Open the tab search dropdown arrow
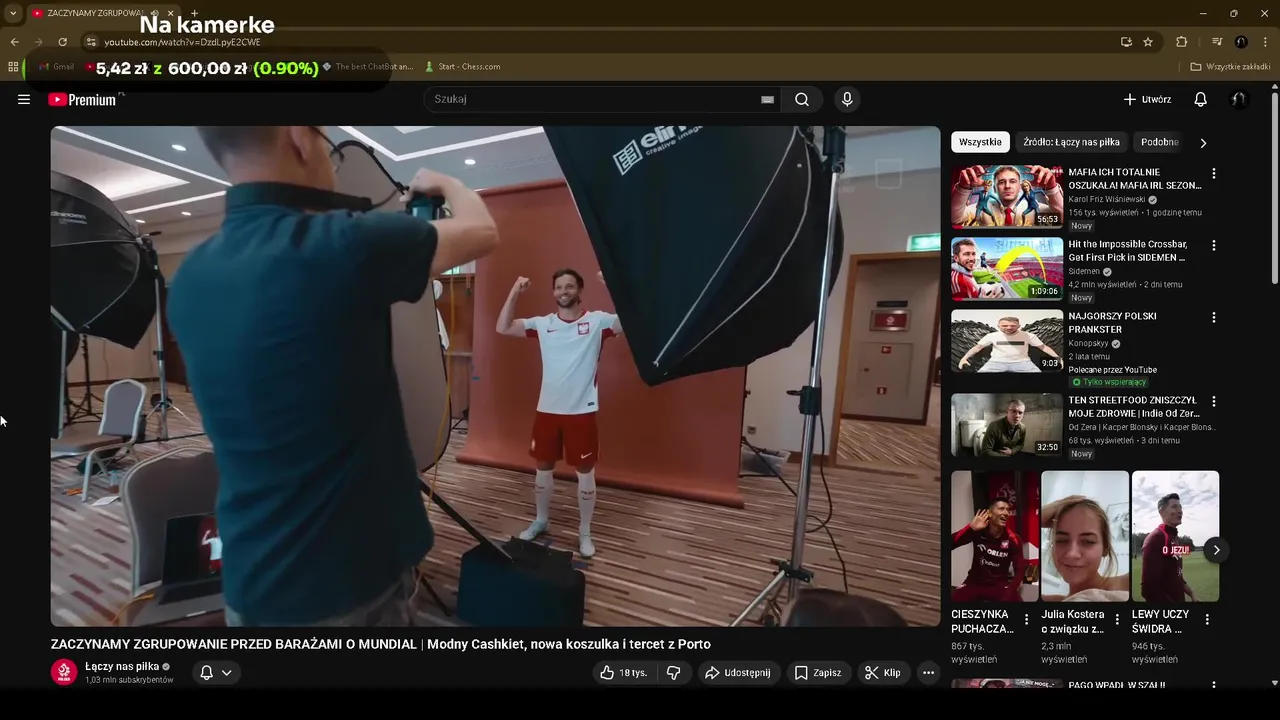The height and width of the screenshot is (720, 1280). 13,13
